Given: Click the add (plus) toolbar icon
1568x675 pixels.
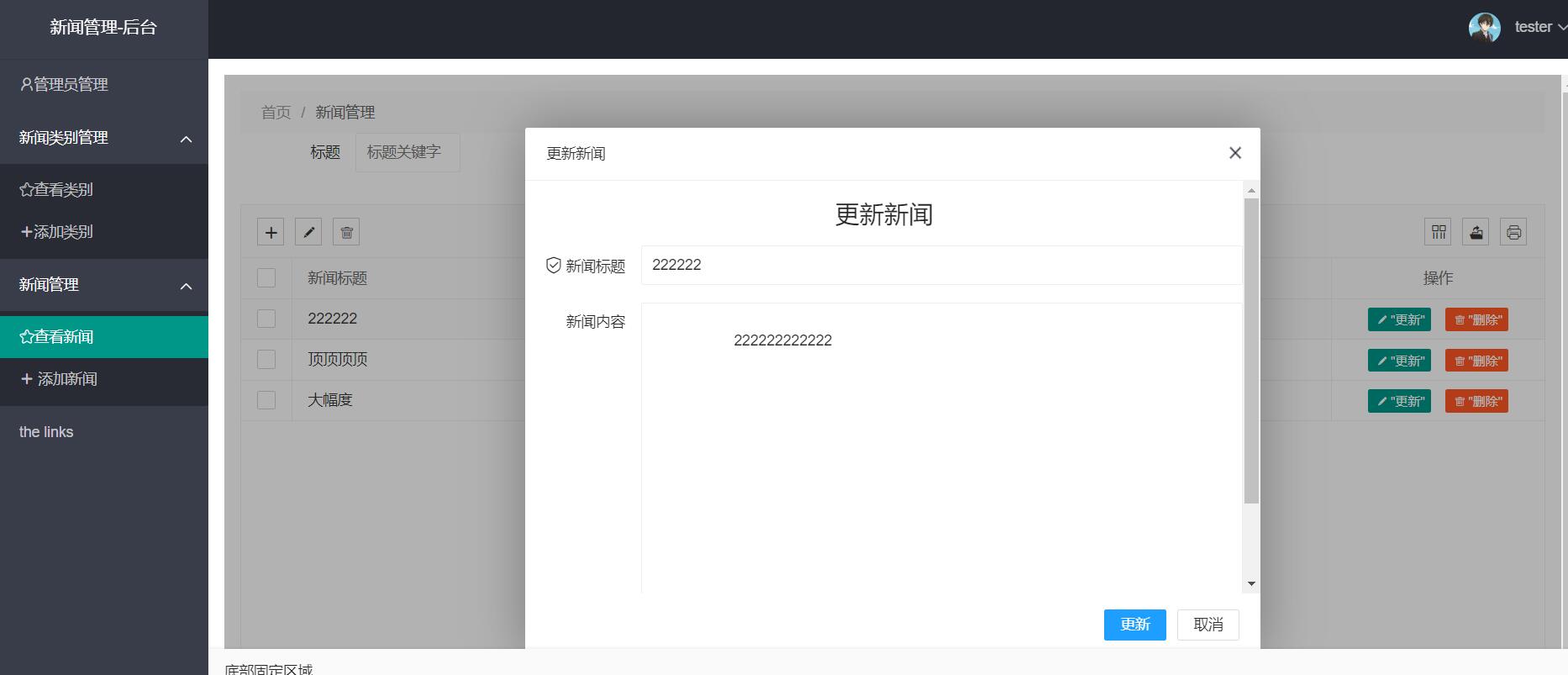Looking at the screenshot, I should 271,232.
